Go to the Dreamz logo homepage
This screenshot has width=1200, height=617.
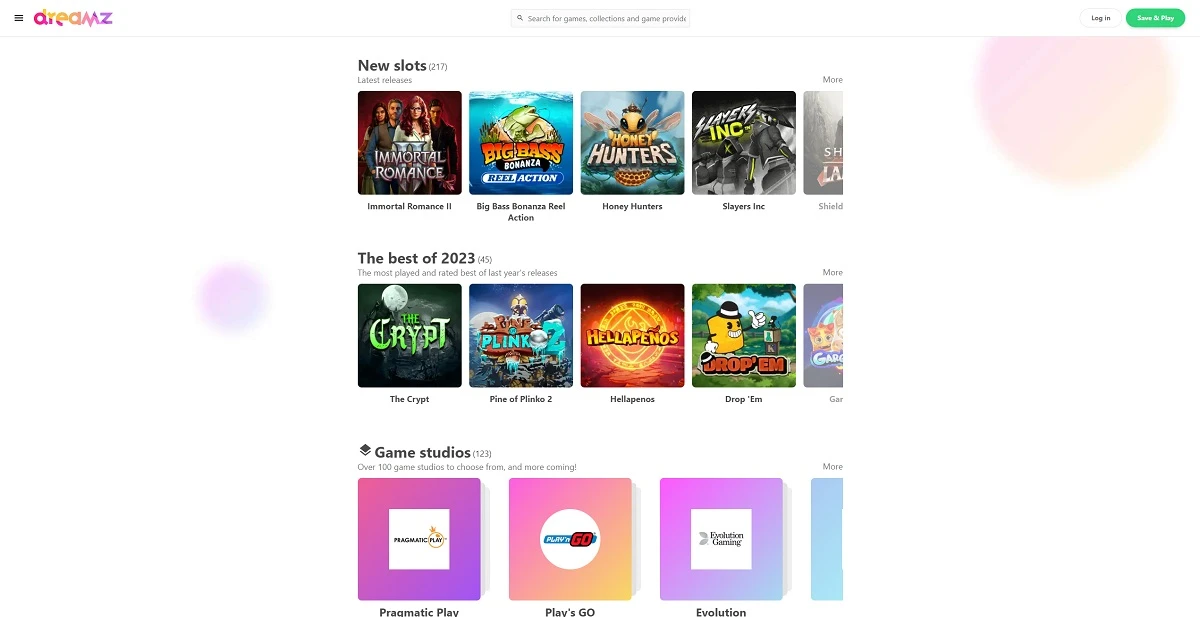coord(73,18)
